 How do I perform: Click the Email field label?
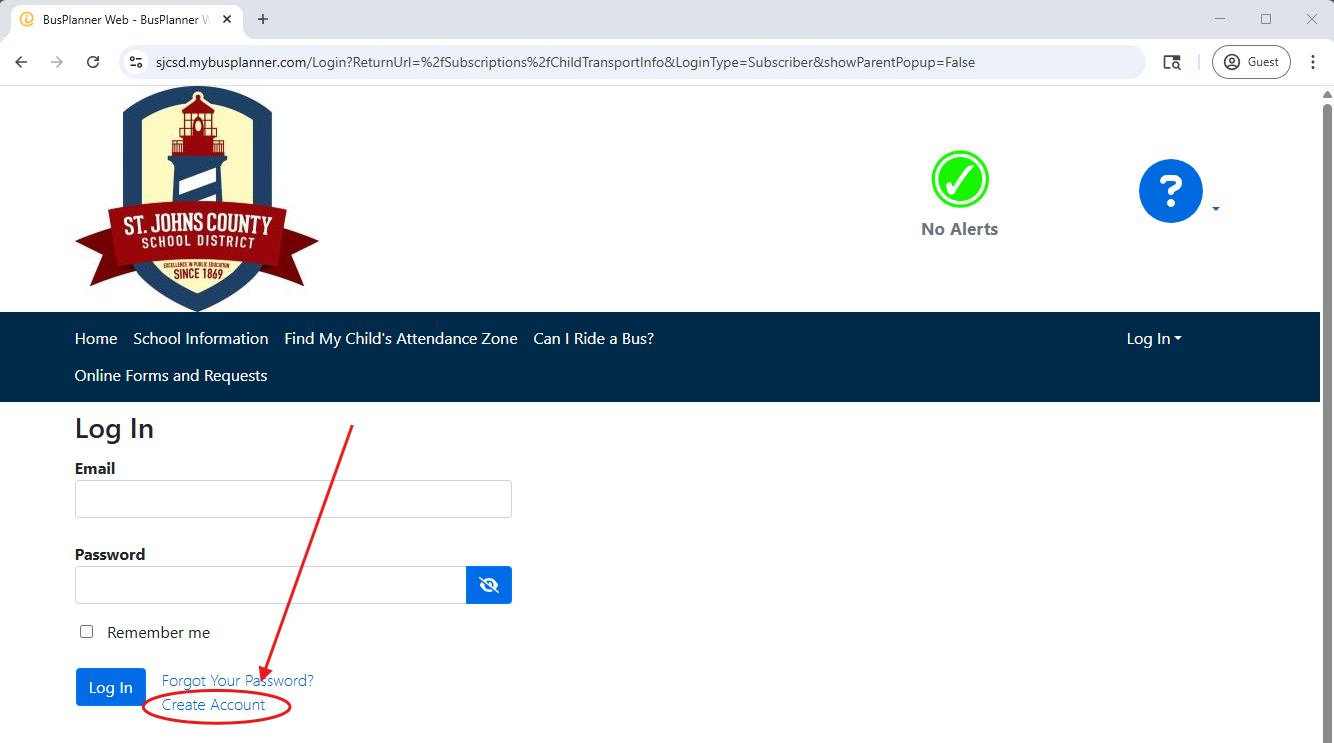coord(95,469)
